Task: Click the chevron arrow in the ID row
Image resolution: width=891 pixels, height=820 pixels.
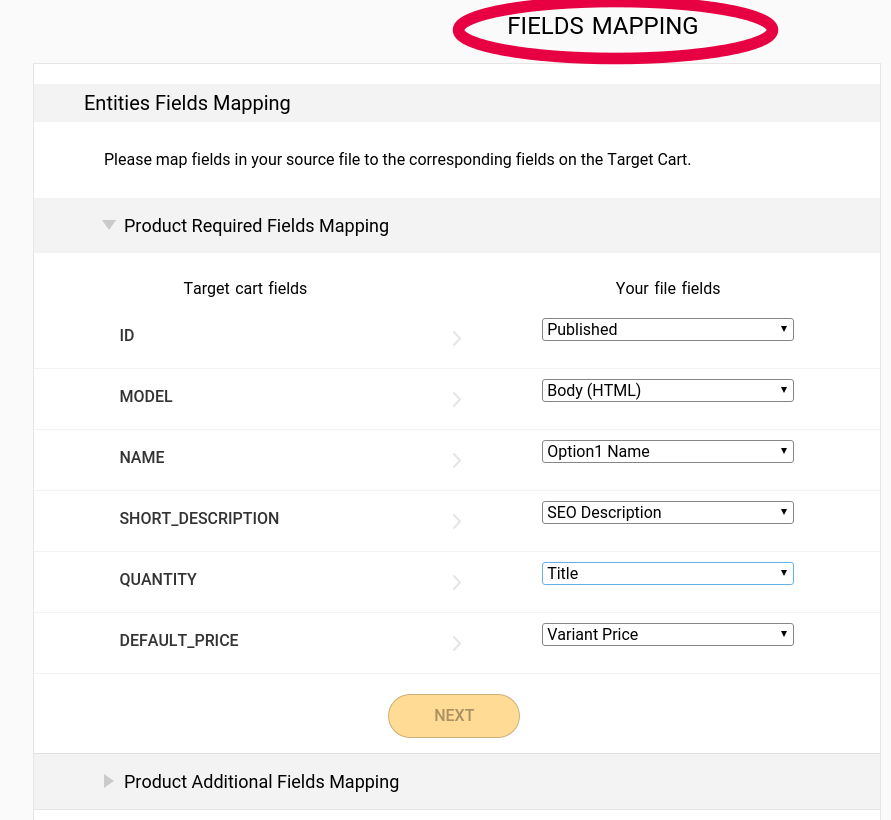Action: click(456, 339)
